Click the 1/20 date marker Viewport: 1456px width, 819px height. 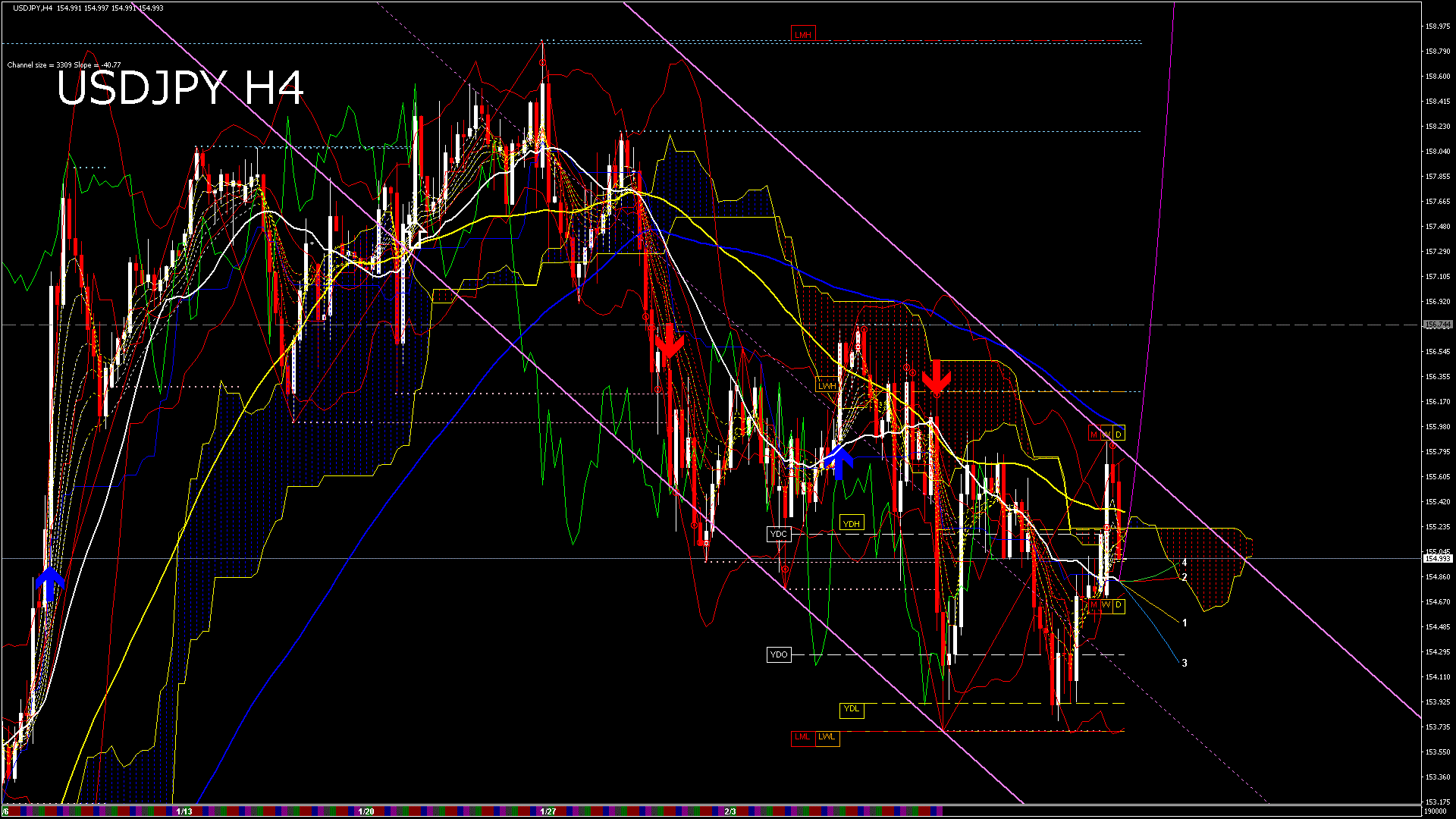point(366,811)
